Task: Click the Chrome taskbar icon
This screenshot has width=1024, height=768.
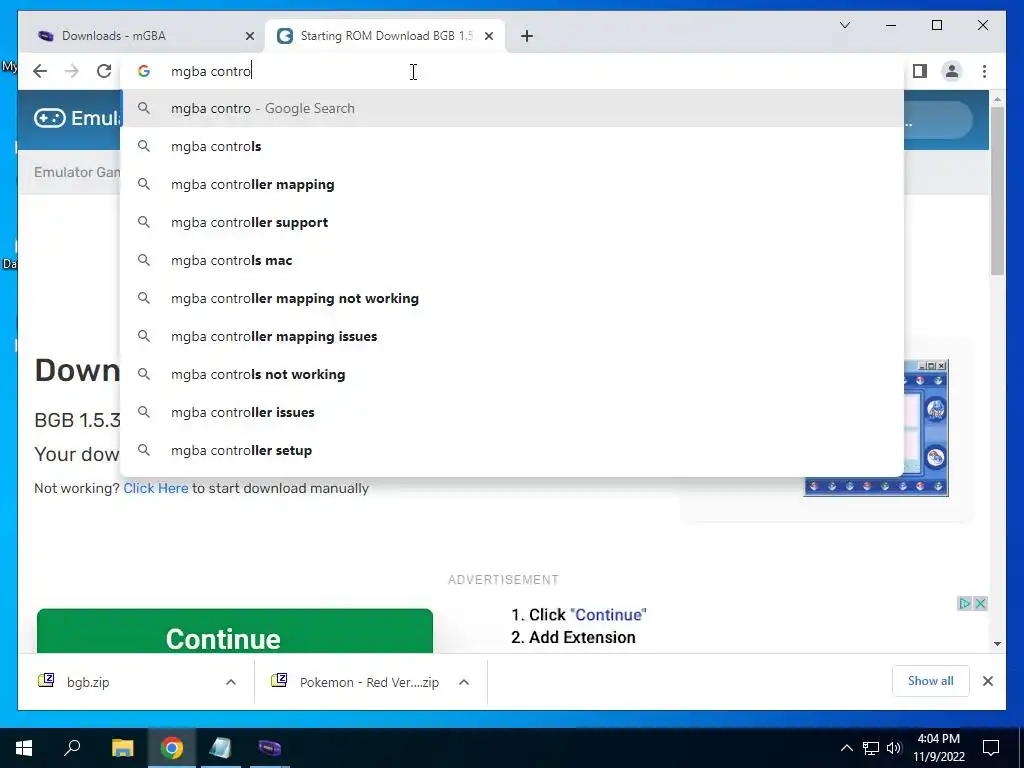Action: click(172, 748)
